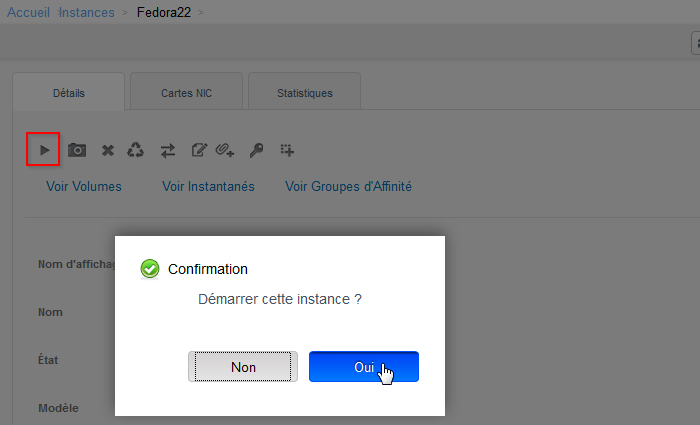
Task: Click the change affinity group icon
Action: (287, 150)
